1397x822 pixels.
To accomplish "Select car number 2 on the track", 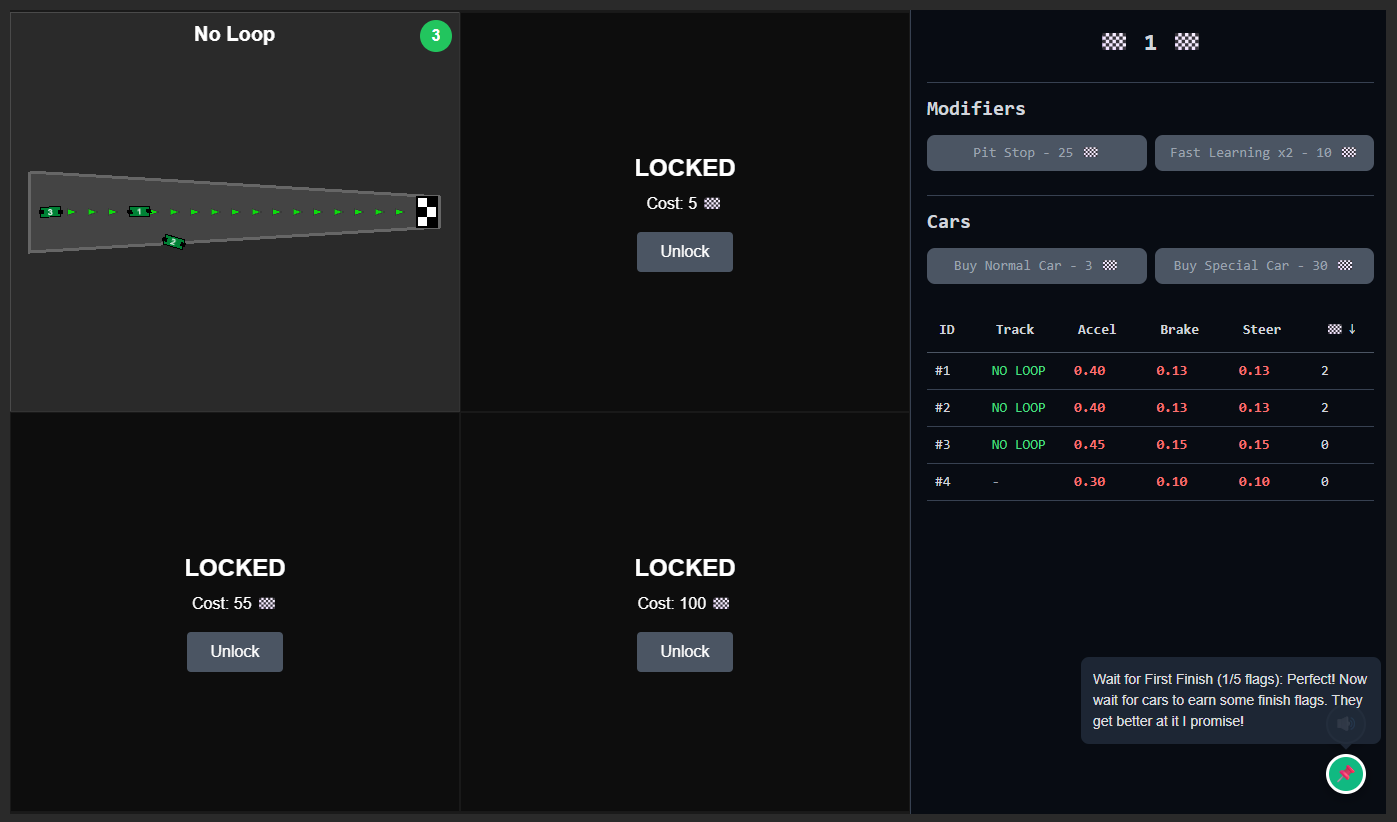I will click(x=173, y=242).
